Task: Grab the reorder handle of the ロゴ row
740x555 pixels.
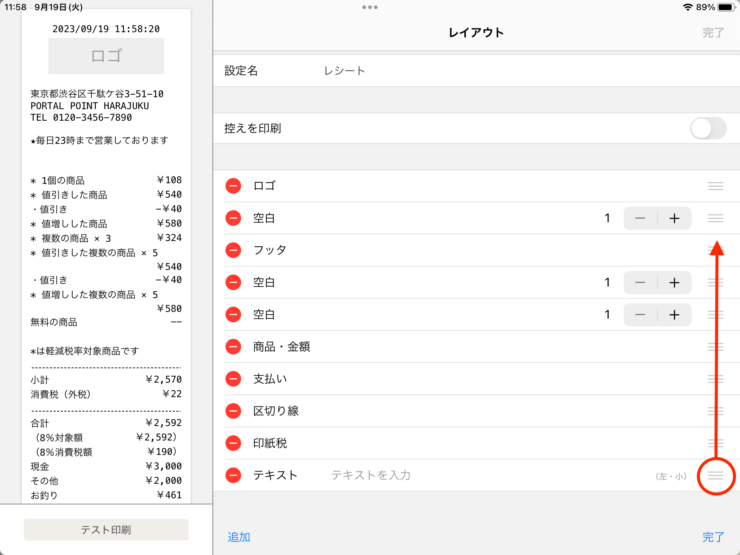Action: pos(715,186)
